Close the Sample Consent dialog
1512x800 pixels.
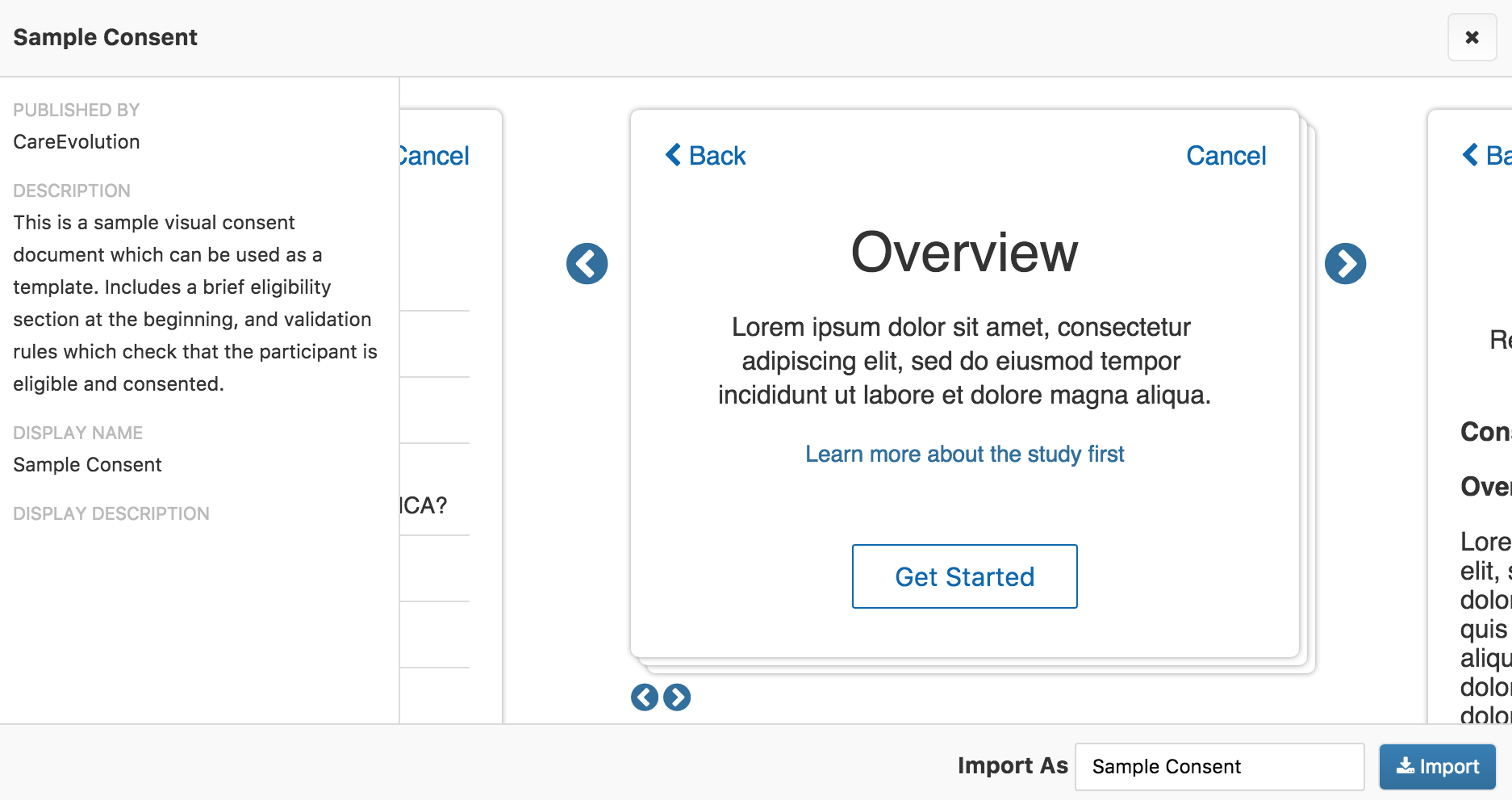pyautogui.click(x=1472, y=37)
